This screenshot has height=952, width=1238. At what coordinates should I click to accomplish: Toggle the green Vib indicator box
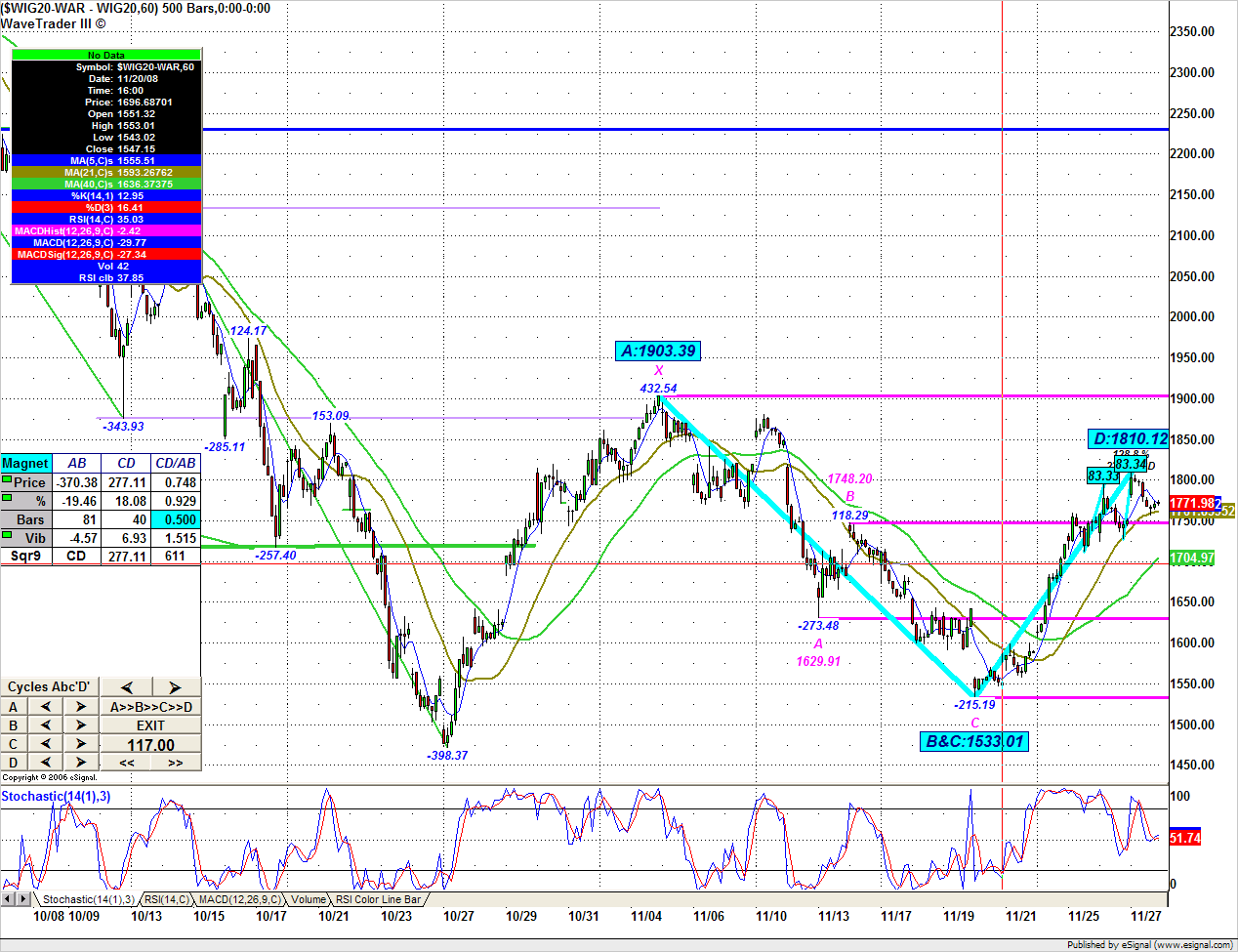coord(7,536)
